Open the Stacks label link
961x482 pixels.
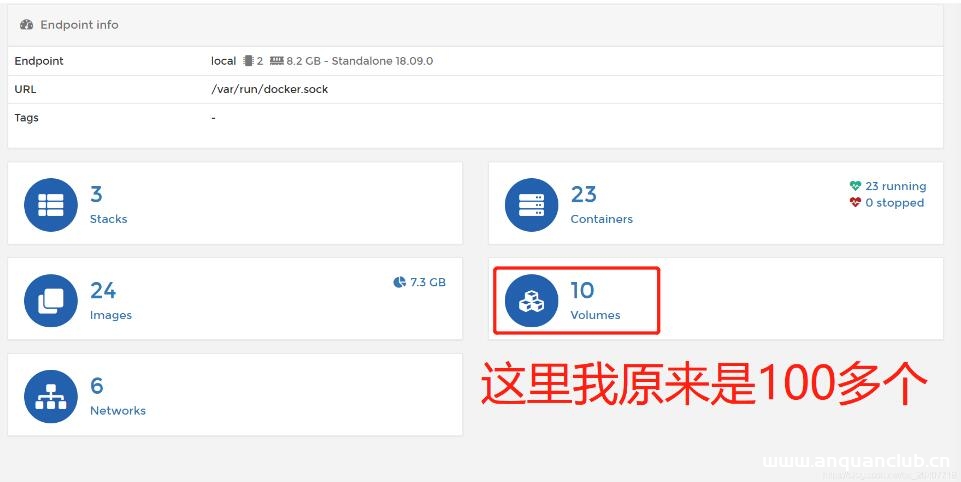click(x=108, y=219)
